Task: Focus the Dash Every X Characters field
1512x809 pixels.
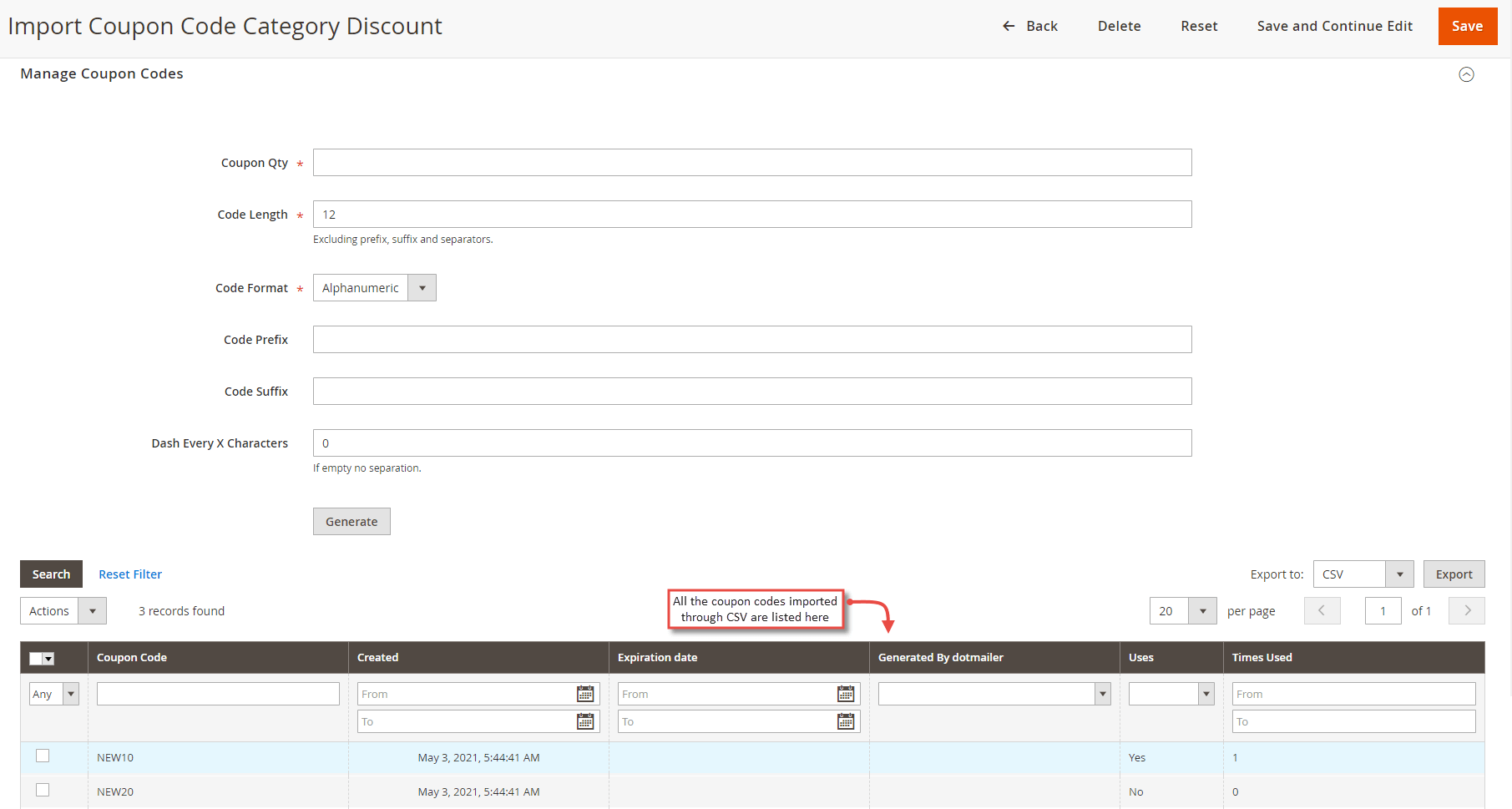Action: [x=752, y=443]
